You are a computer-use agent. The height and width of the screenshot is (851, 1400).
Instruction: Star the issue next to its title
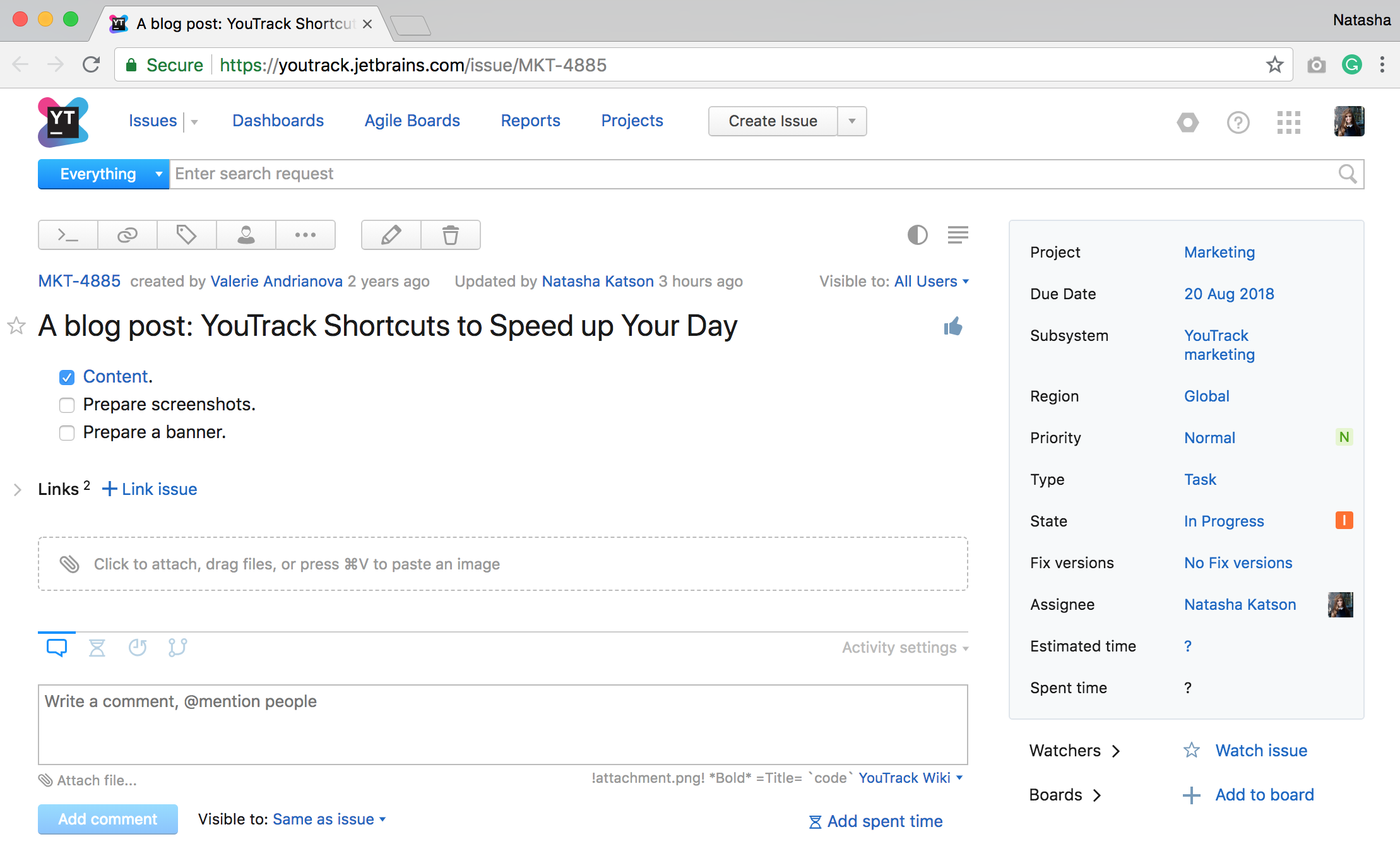16,326
